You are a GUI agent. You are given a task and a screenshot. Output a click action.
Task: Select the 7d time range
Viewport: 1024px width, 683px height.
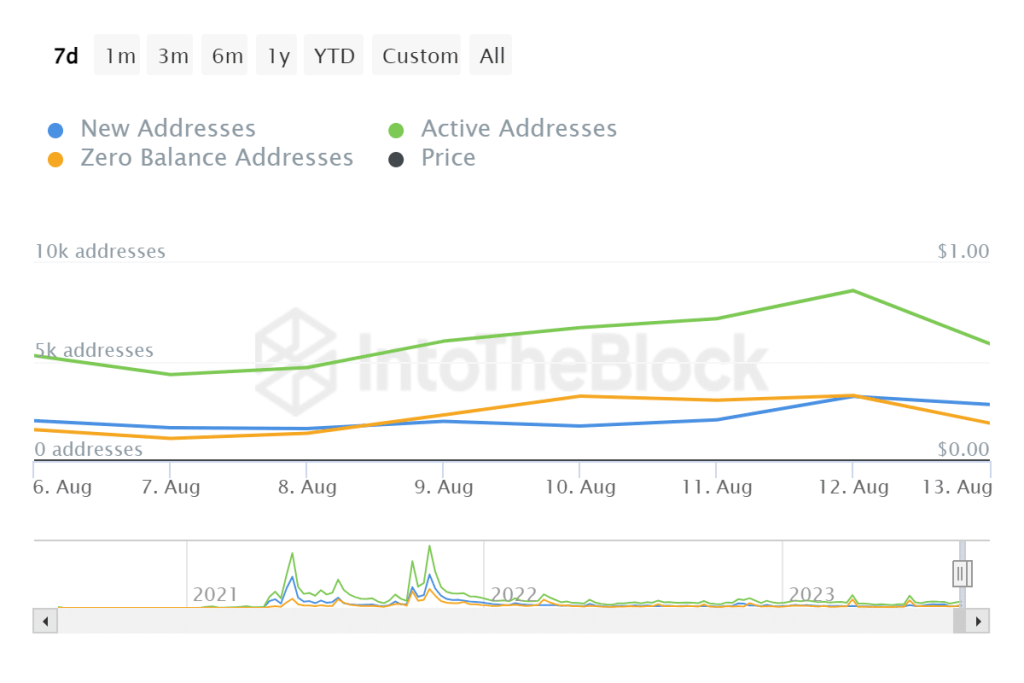(66, 56)
